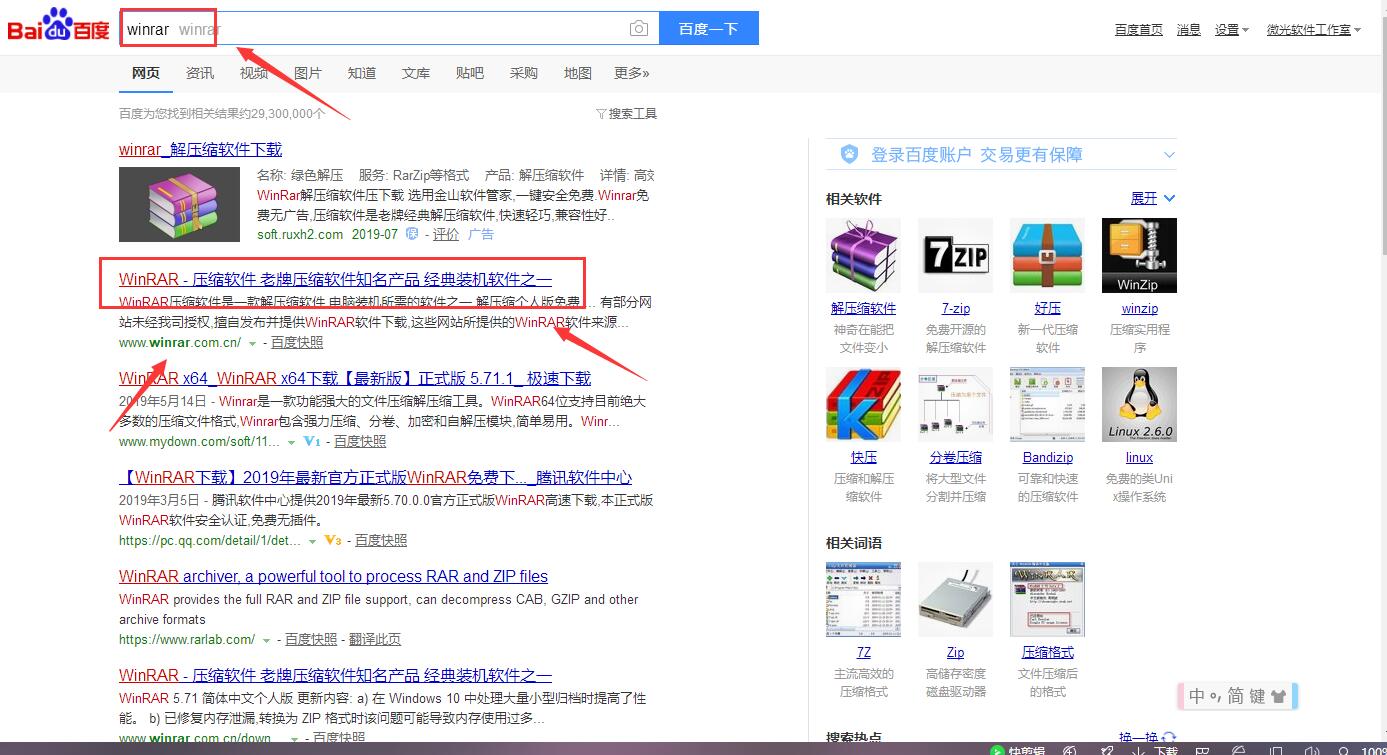Click 广告 label in first result

pos(481,234)
